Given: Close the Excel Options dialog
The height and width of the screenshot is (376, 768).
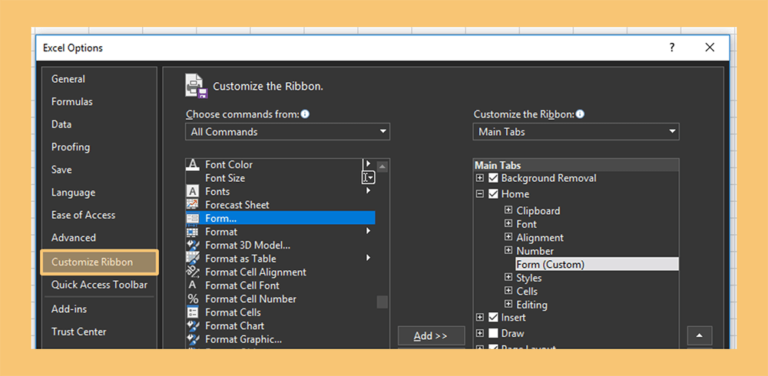Looking at the screenshot, I should coord(710,47).
